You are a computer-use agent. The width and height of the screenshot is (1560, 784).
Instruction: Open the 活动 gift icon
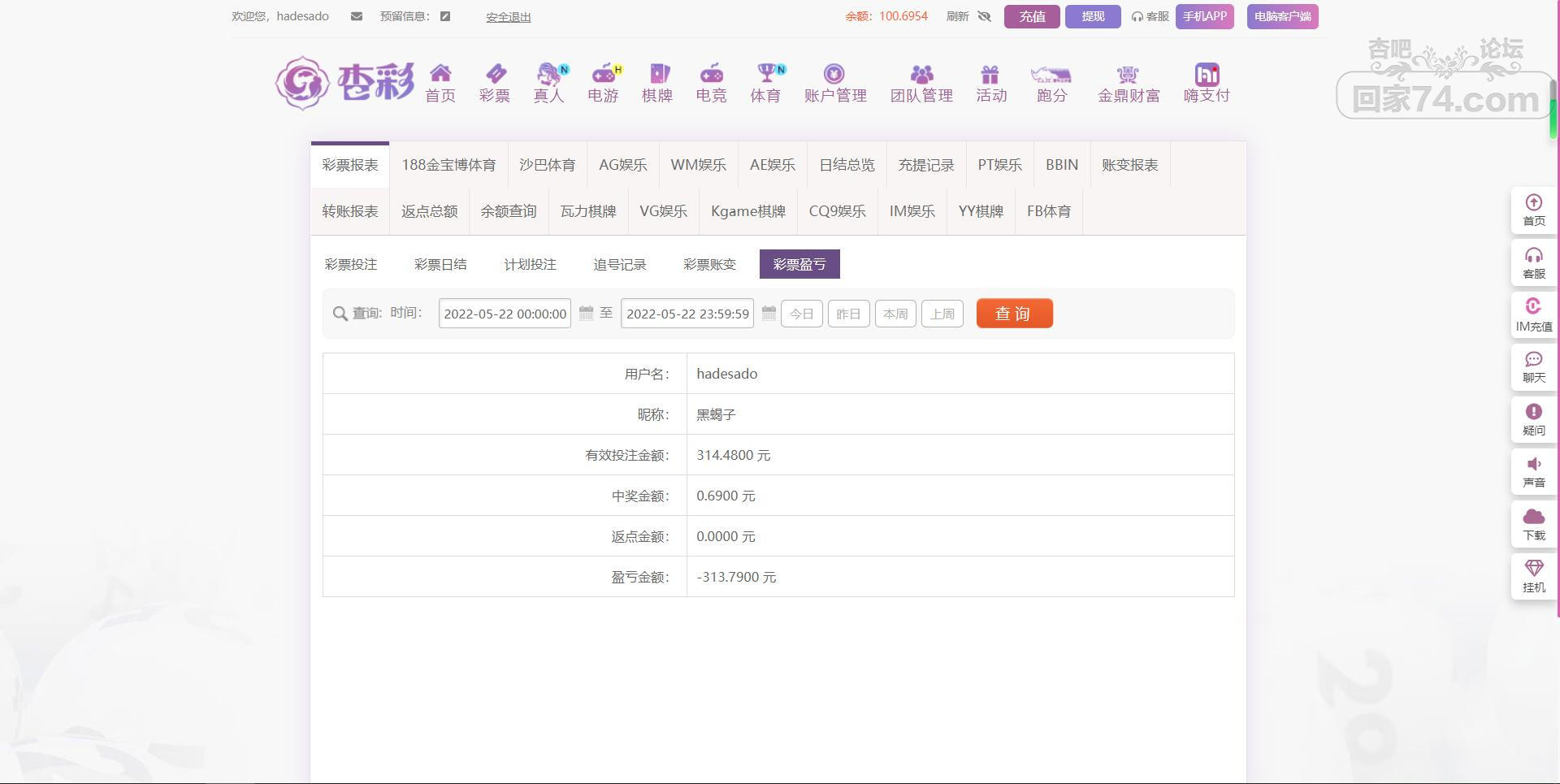click(990, 75)
